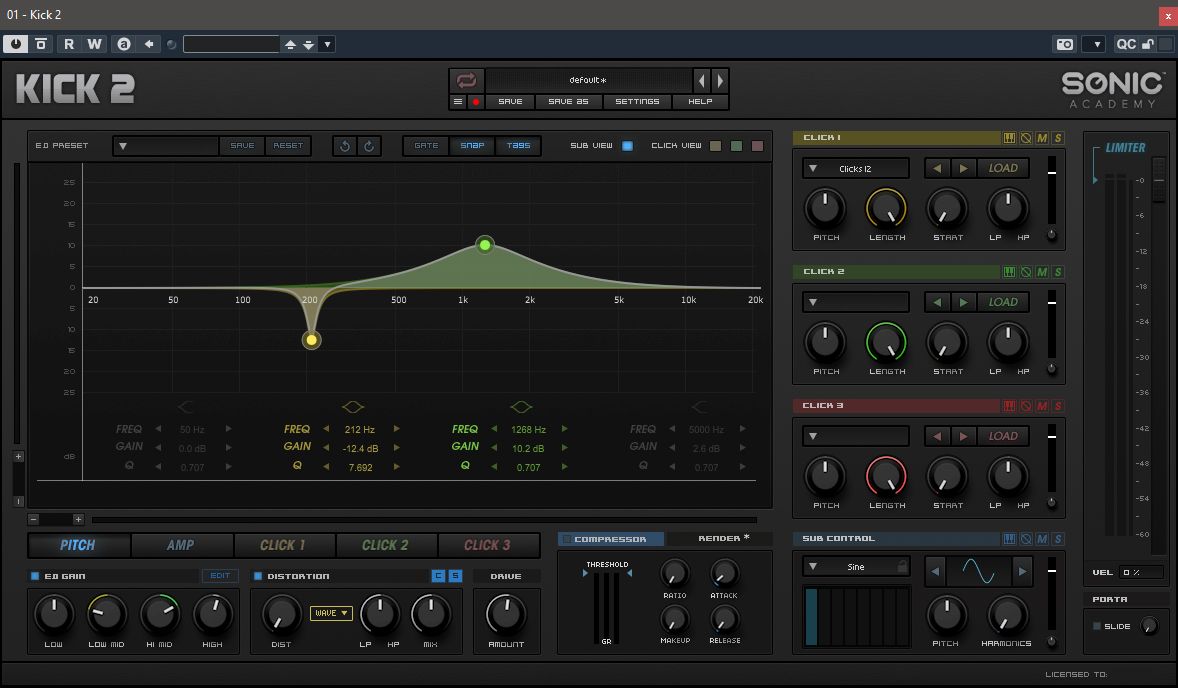Mute the Click 3 layer
Viewport: 1178px width, 688px height.
[1042, 406]
